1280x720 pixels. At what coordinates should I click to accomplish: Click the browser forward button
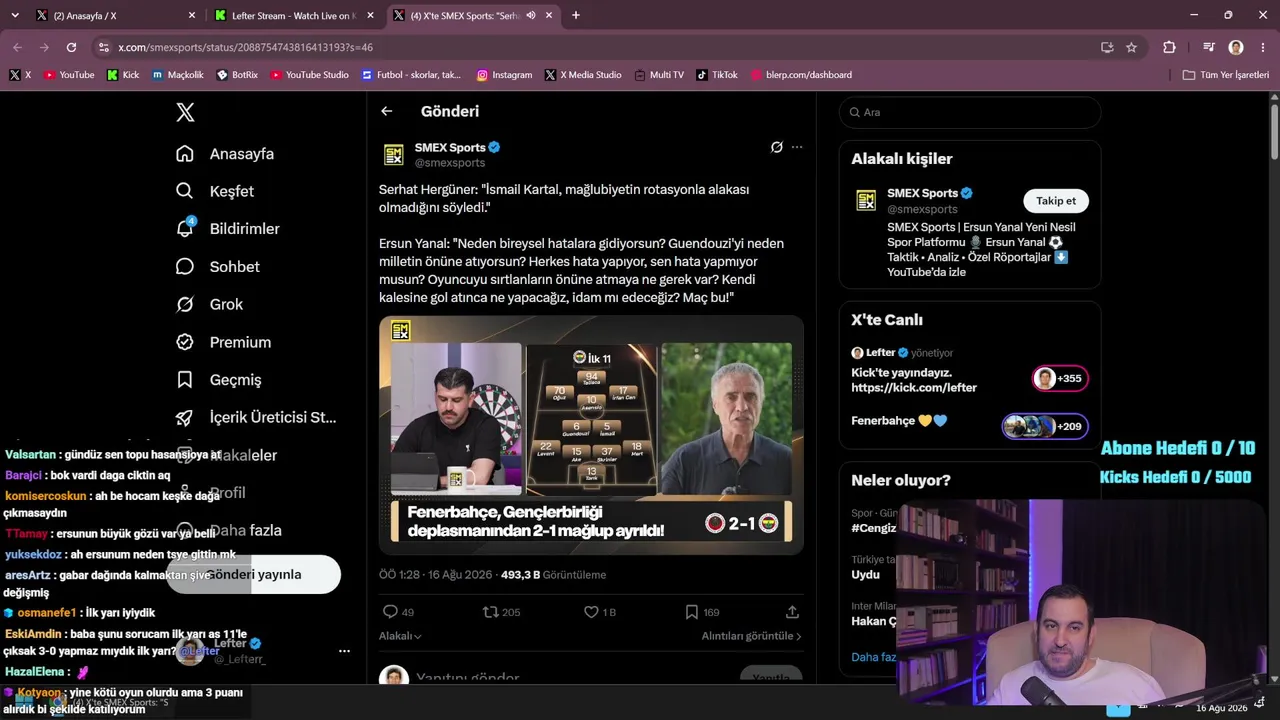(x=44, y=47)
